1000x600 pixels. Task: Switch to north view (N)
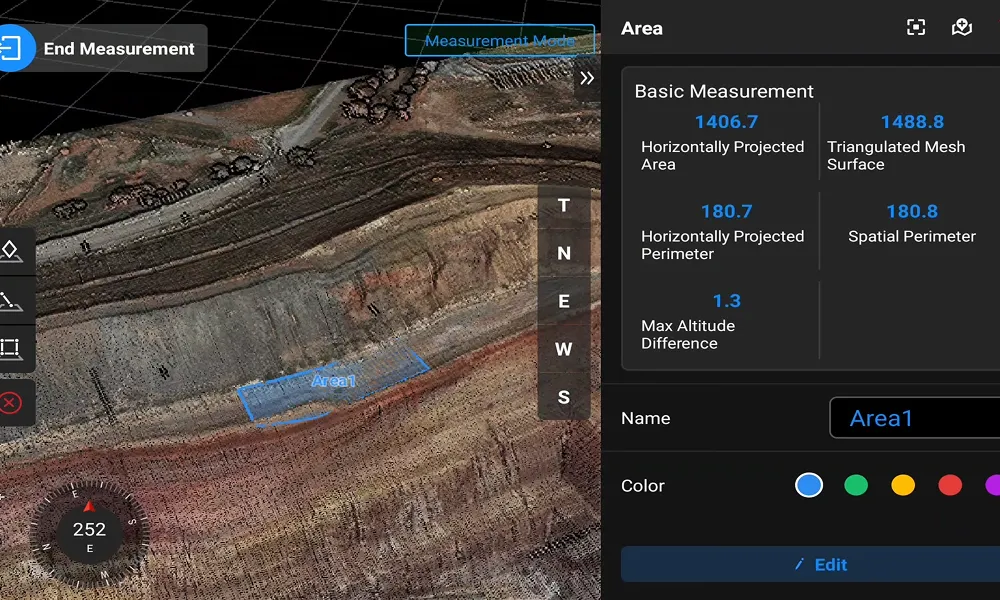pos(564,254)
